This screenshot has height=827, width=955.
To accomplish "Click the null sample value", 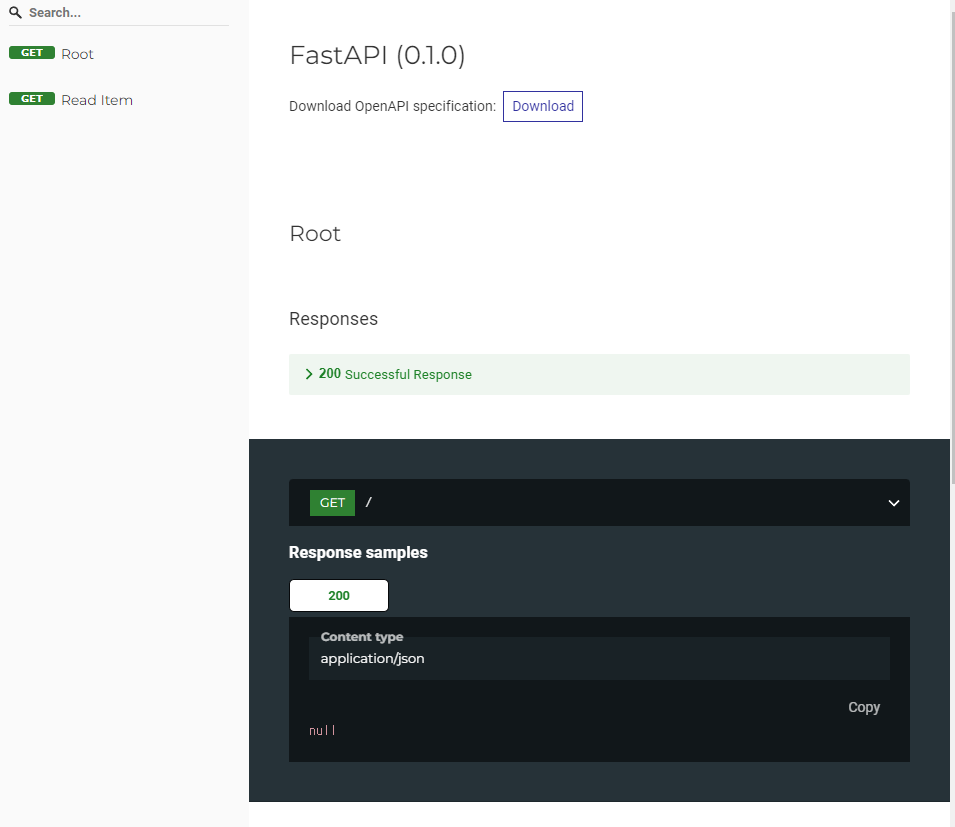I will tap(322, 730).
